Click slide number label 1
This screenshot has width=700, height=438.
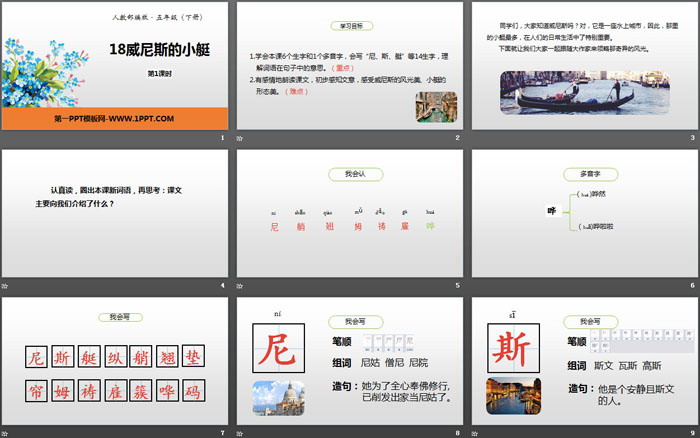tap(222, 138)
